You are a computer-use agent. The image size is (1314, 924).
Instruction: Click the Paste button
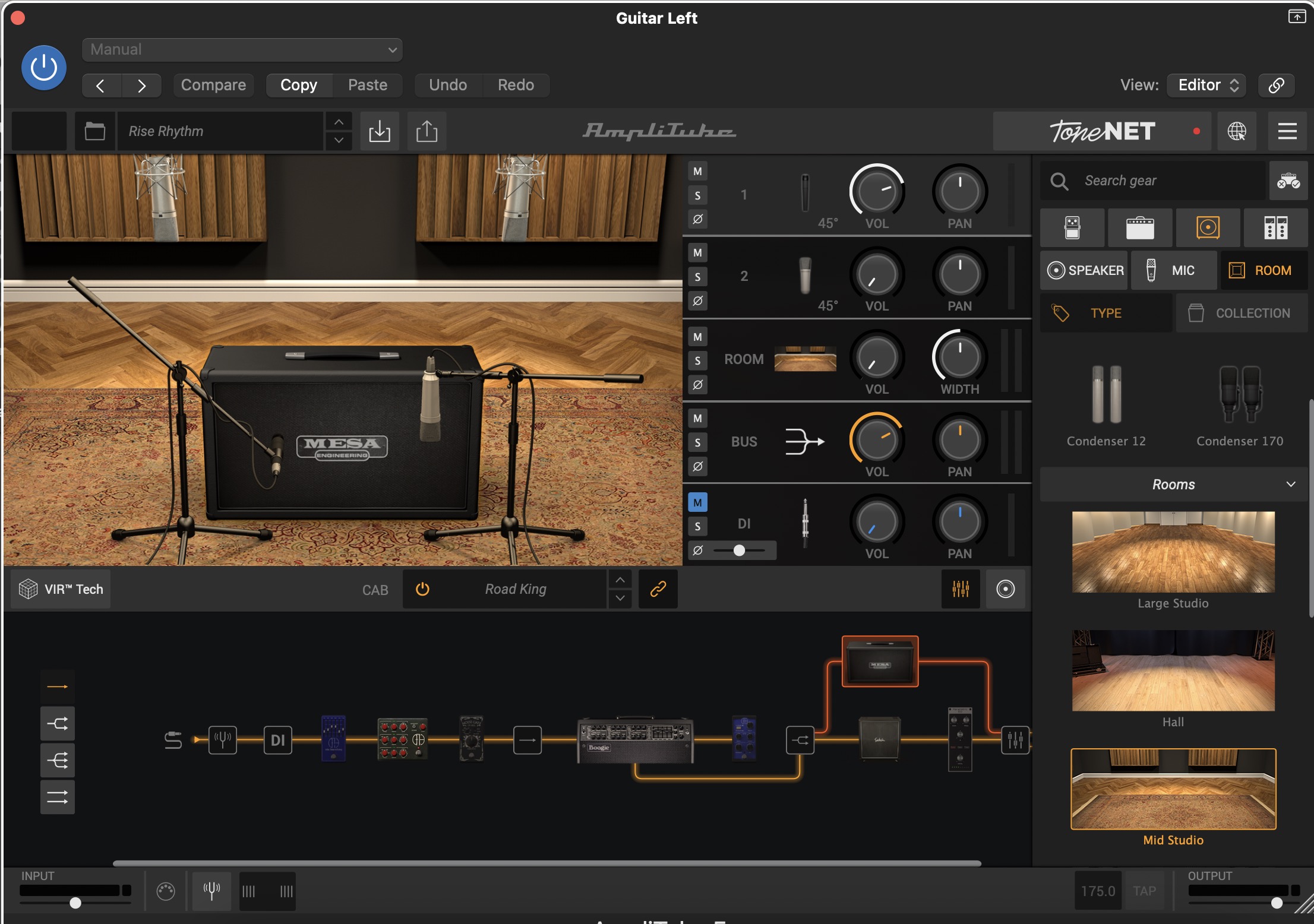pyautogui.click(x=368, y=85)
